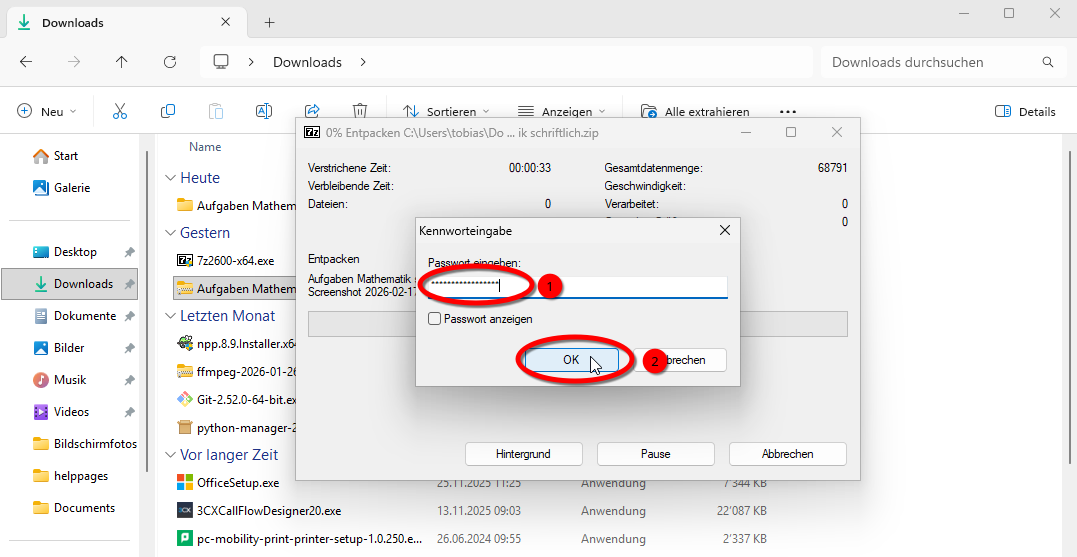Image resolution: width=1077 pixels, height=557 pixels.
Task: Select OfficeSetup.exe file
Action: pyautogui.click(x=238, y=483)
